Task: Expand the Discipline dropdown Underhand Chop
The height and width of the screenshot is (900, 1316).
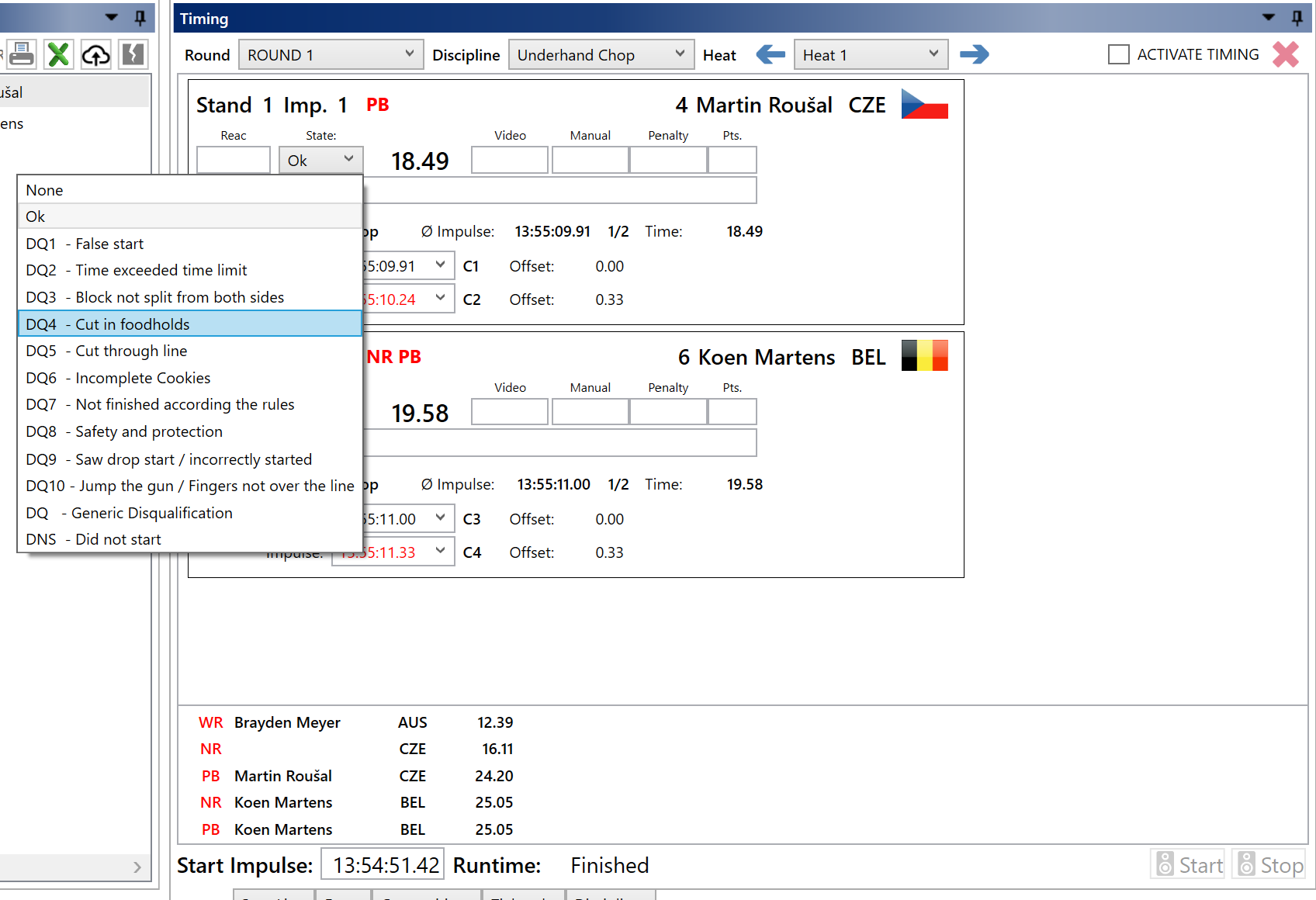Action: (600, 55)
